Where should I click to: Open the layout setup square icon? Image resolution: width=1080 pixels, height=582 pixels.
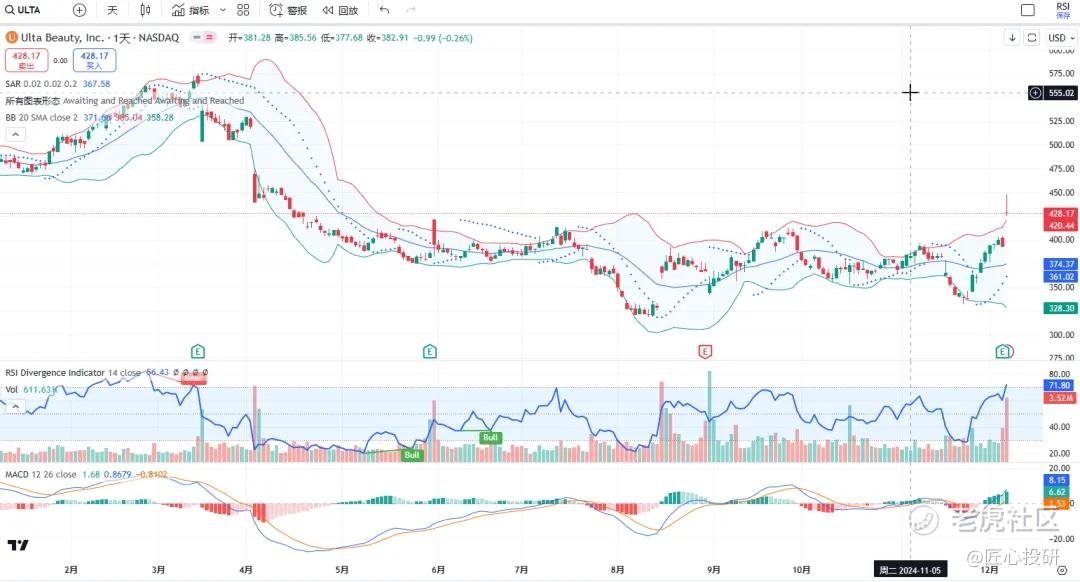click(1028, 10)
